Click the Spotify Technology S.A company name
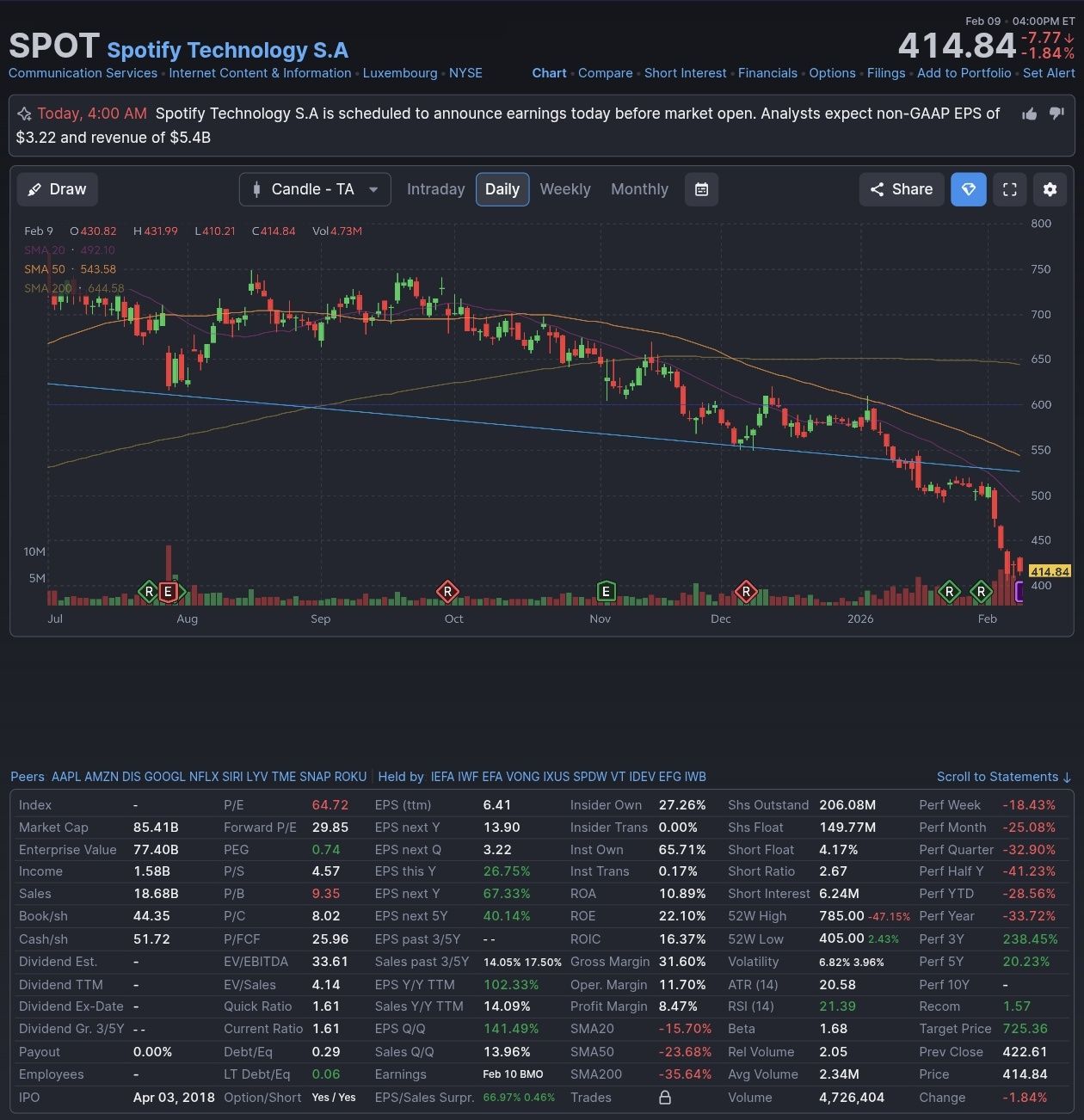Screen dimensions: 1084x1120 coord(228,50)
